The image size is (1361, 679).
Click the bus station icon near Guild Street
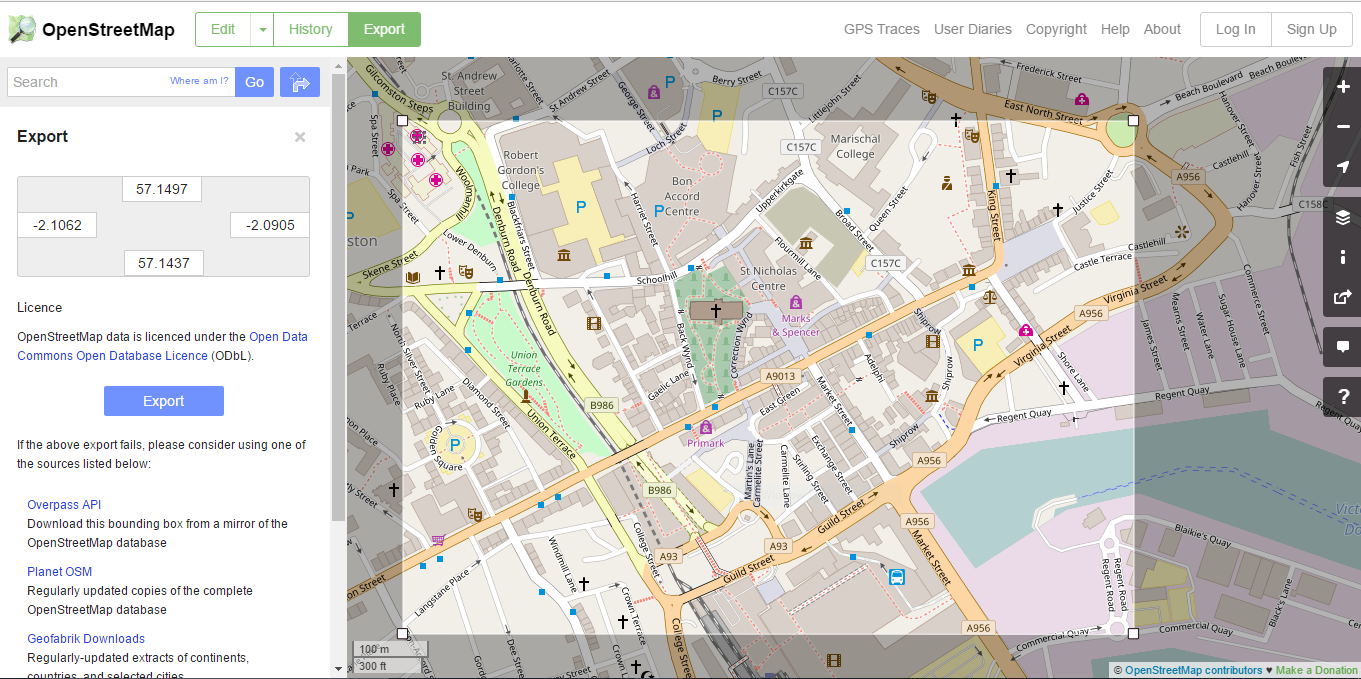coord(897,577)
